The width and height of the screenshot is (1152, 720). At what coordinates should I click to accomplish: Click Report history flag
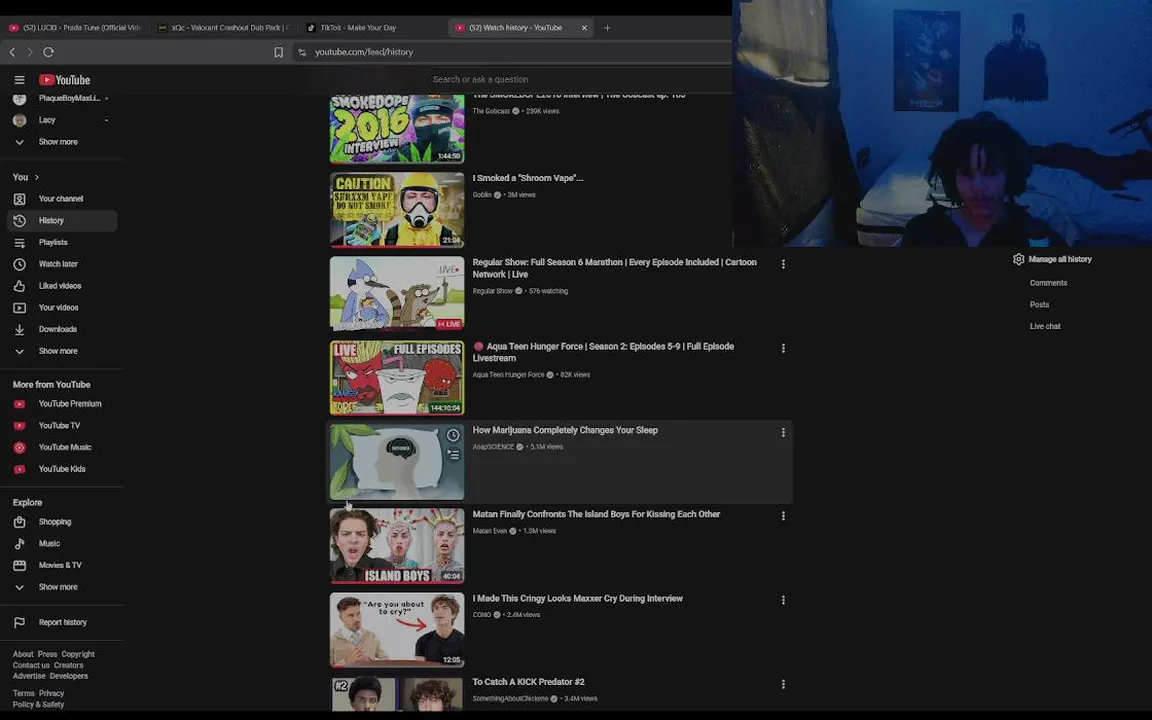point(62,622)
